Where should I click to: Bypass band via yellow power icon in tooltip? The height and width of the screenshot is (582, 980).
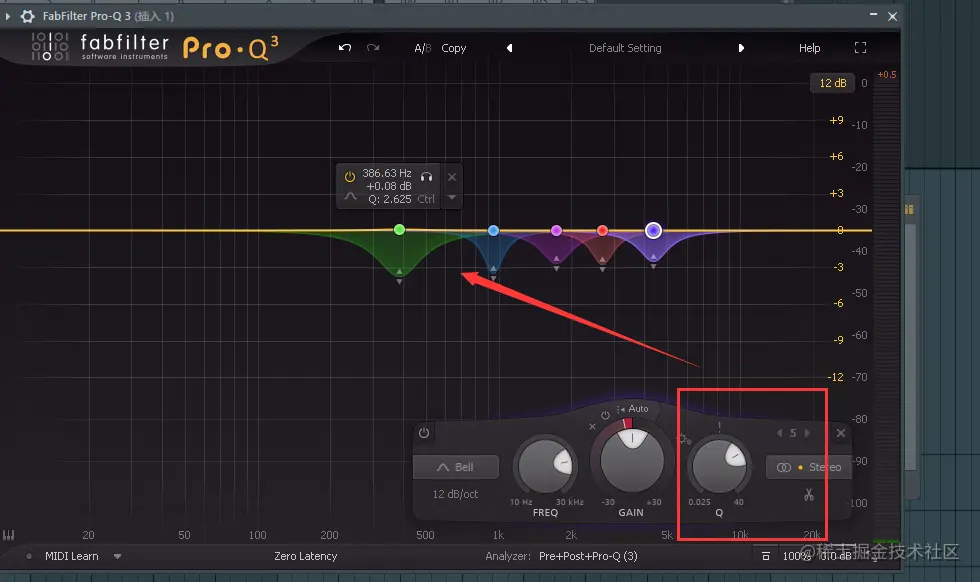350,177
